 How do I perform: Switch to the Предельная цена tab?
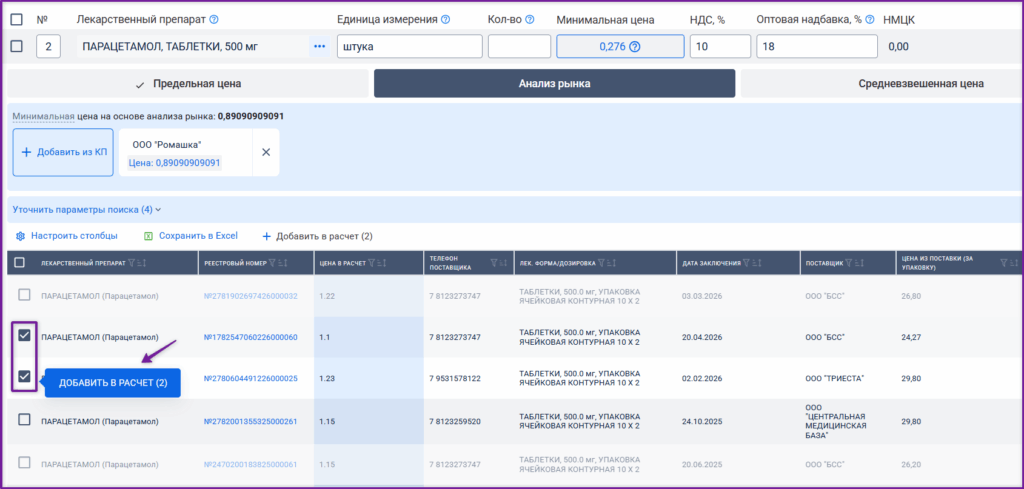click(188, 84)
